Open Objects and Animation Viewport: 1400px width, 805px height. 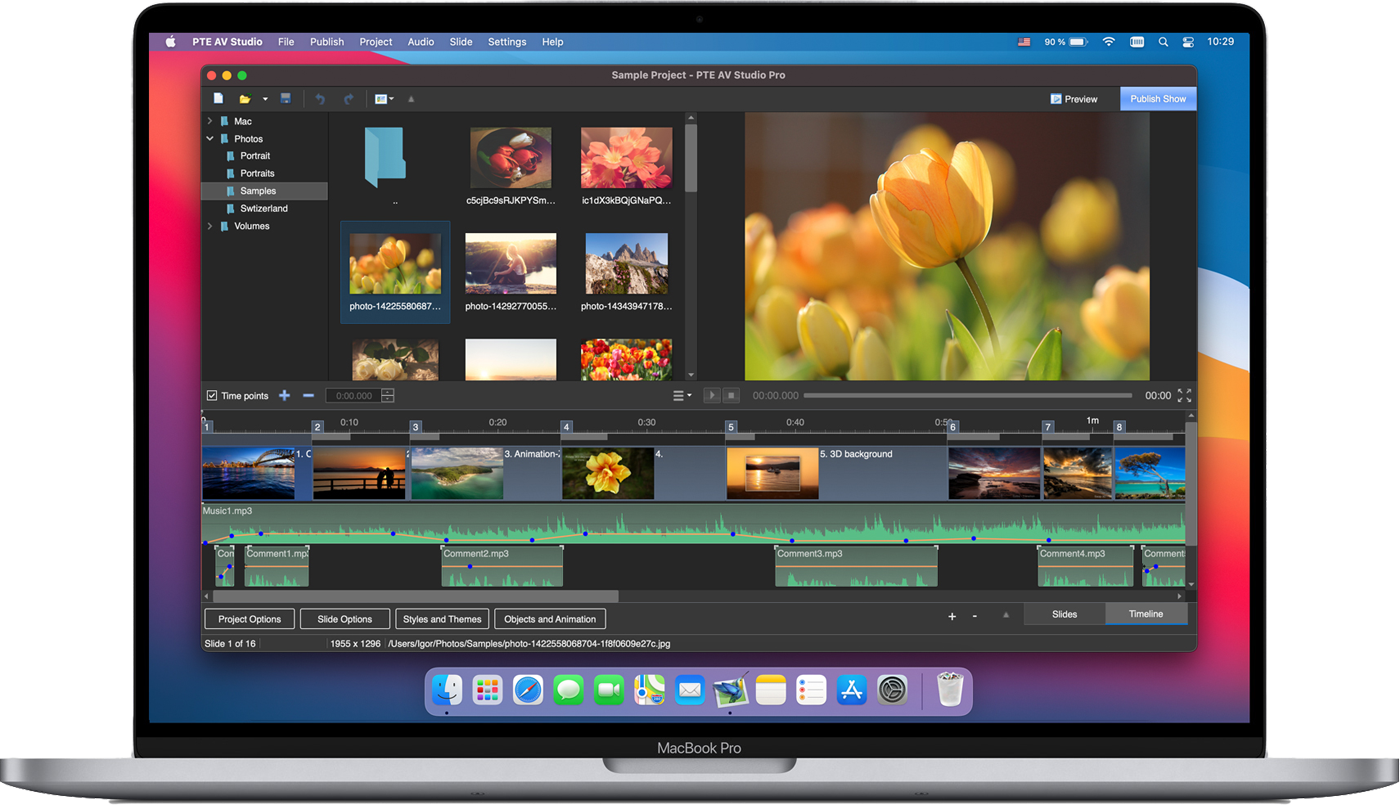point(550,619)
